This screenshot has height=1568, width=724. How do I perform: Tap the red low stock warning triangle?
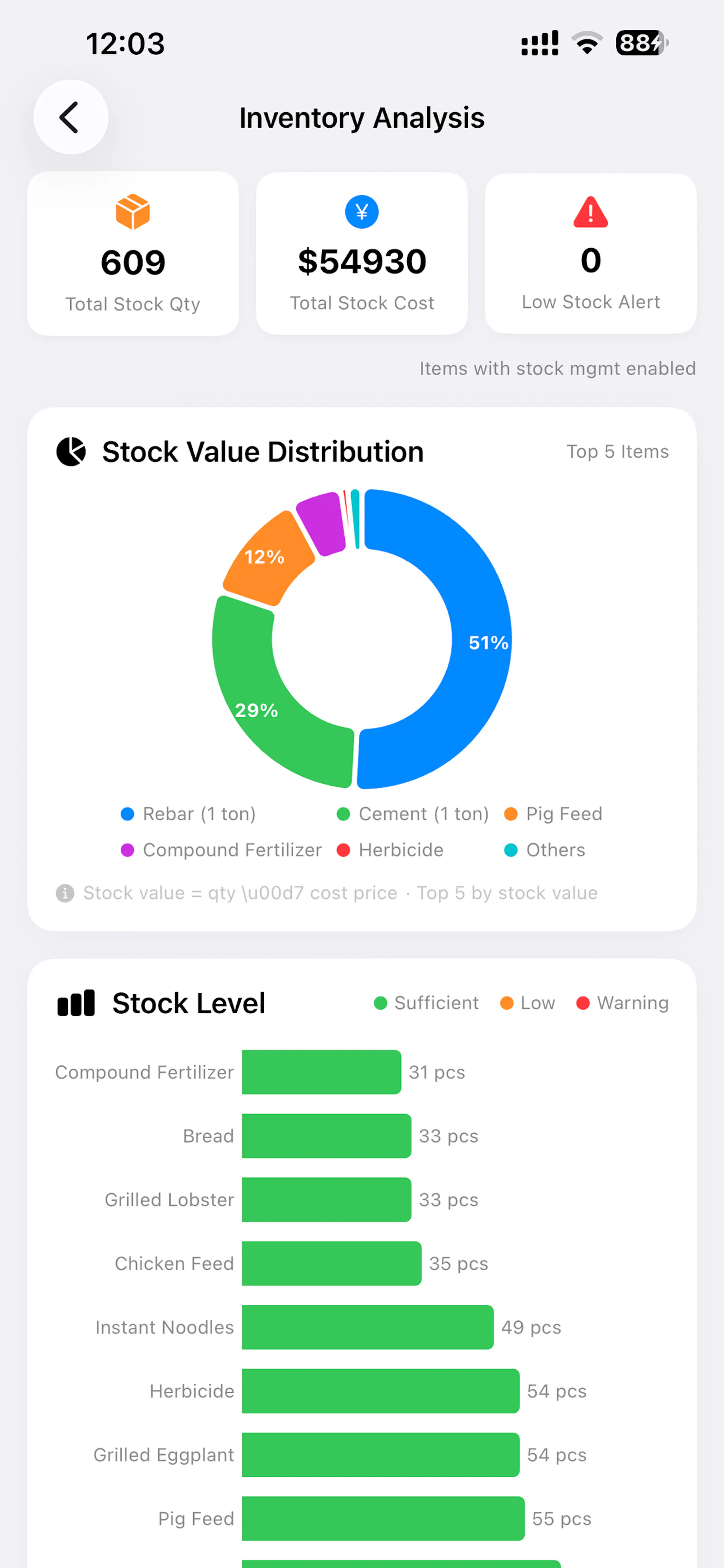pos(591,212)
